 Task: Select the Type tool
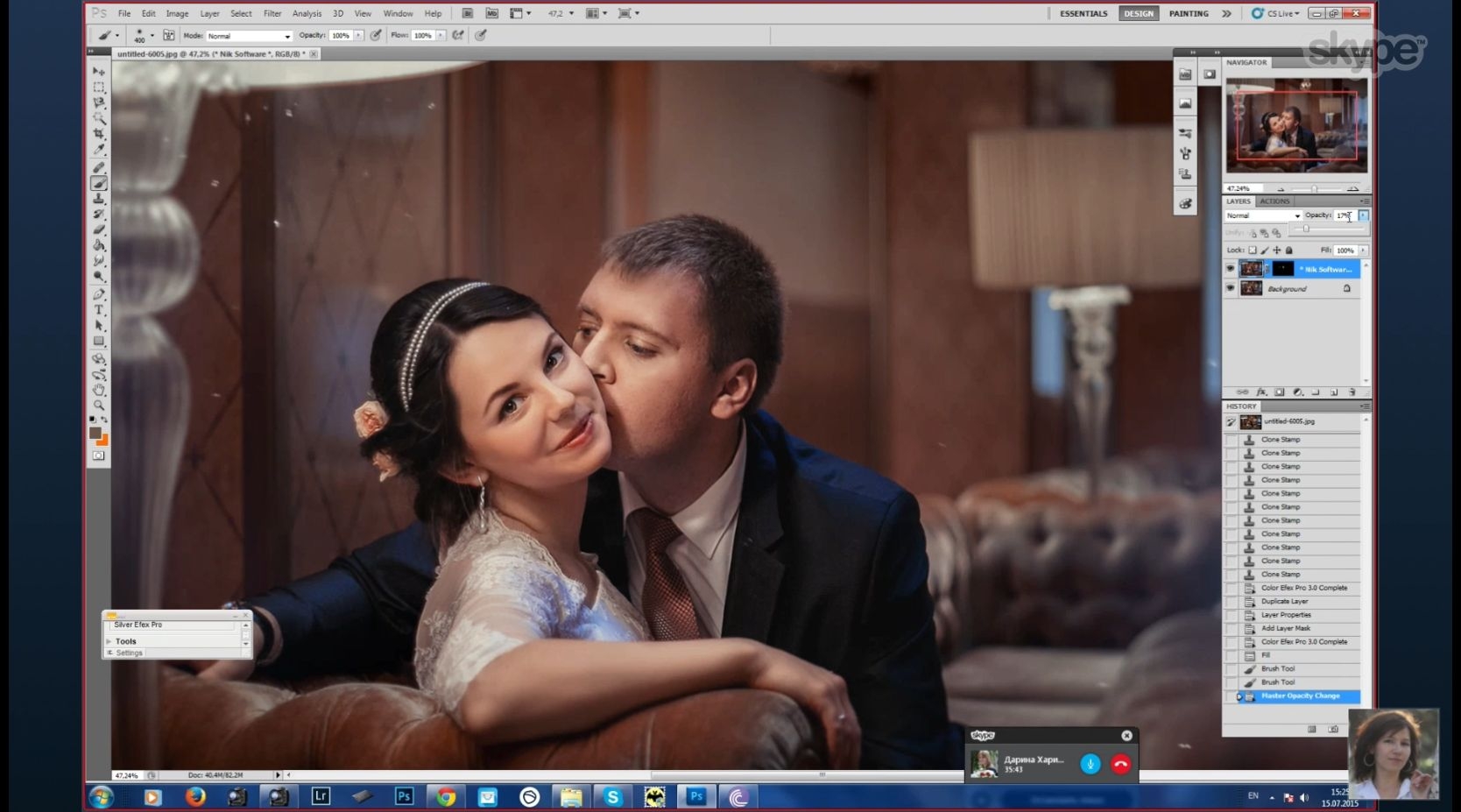99,310
